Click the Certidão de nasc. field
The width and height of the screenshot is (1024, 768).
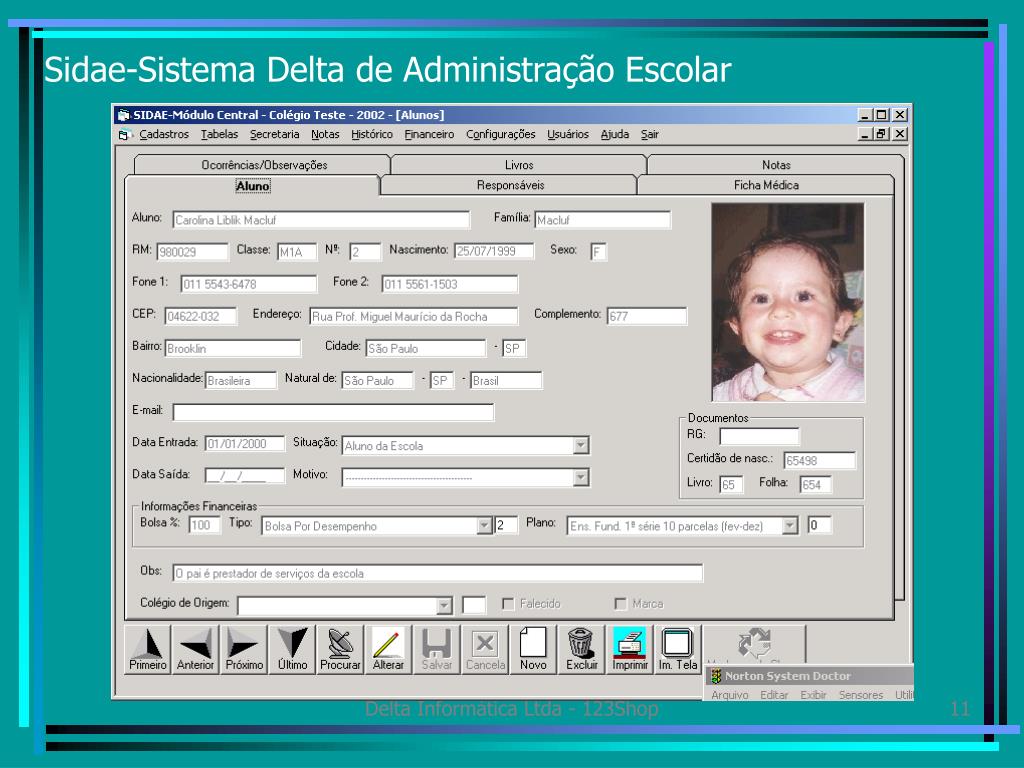tap(820, 460)
